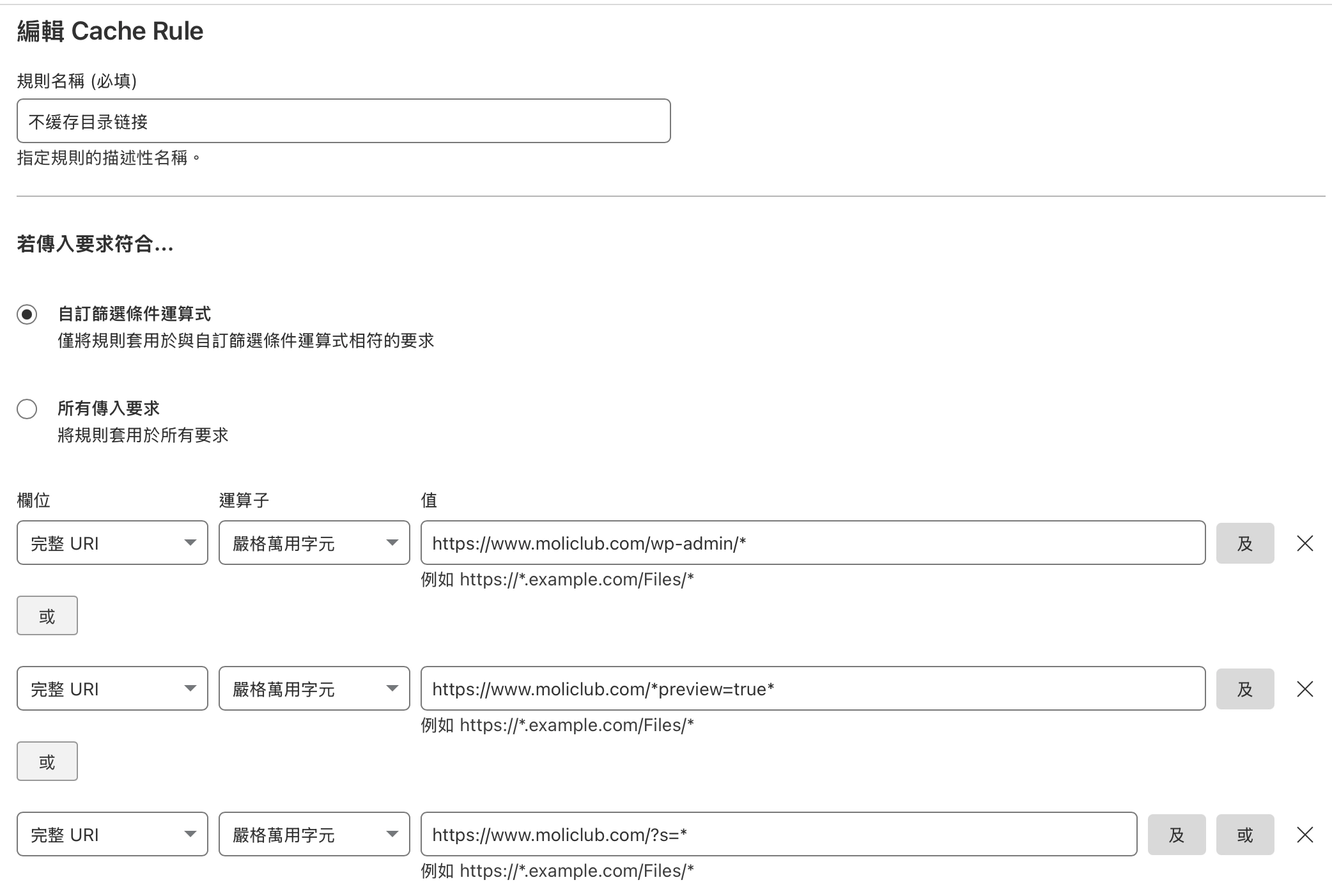This screenshot has width=1332, height=896.
Task: Delete the ?s= condition row
Action: (1305, 835)
